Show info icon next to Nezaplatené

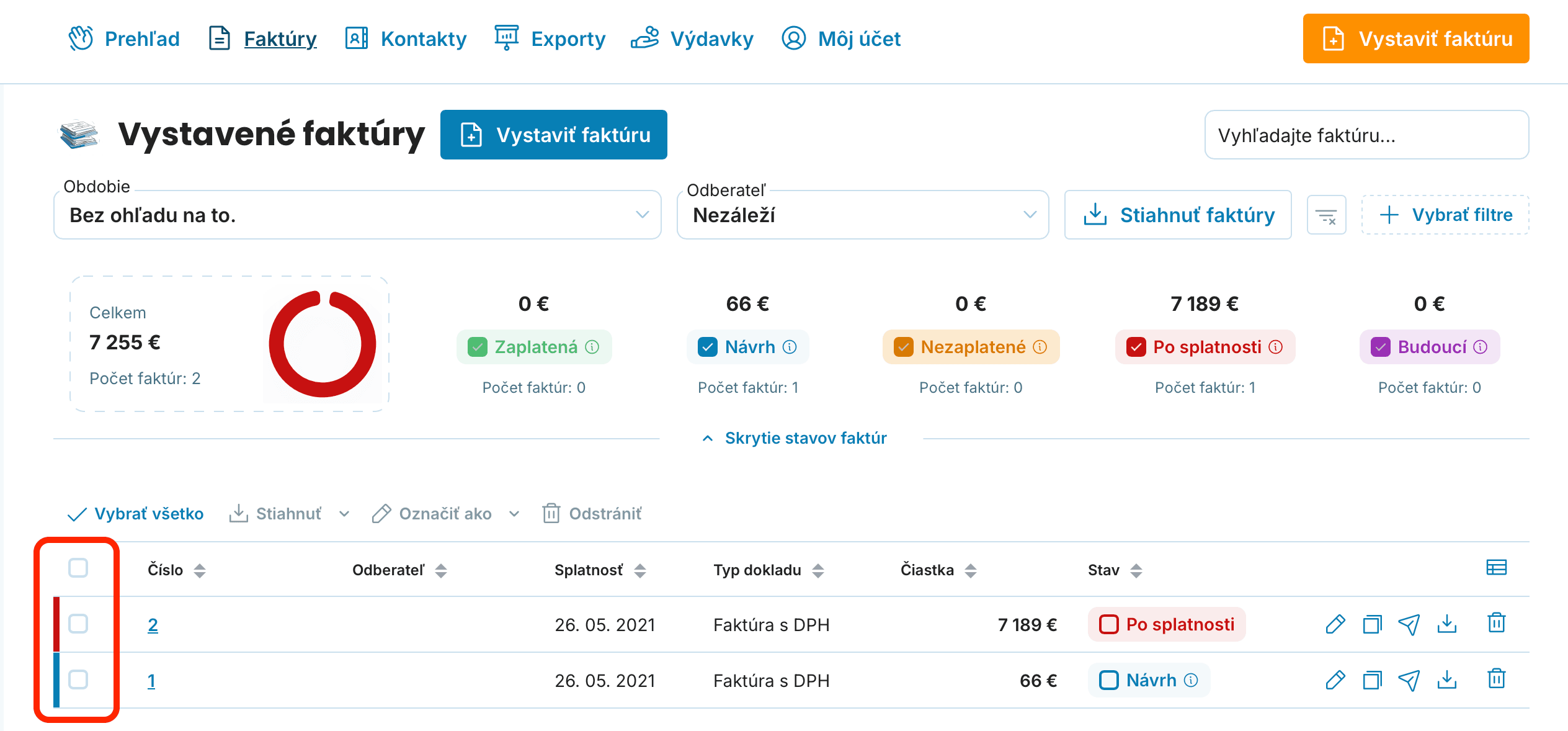[x=1040, y=347]
